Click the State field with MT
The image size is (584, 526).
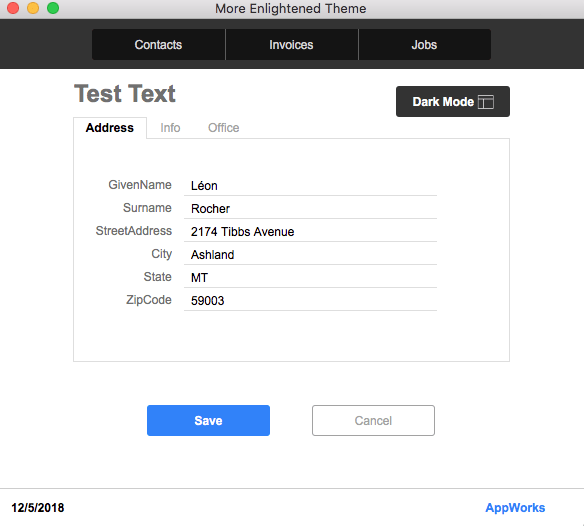click(310, 278)
